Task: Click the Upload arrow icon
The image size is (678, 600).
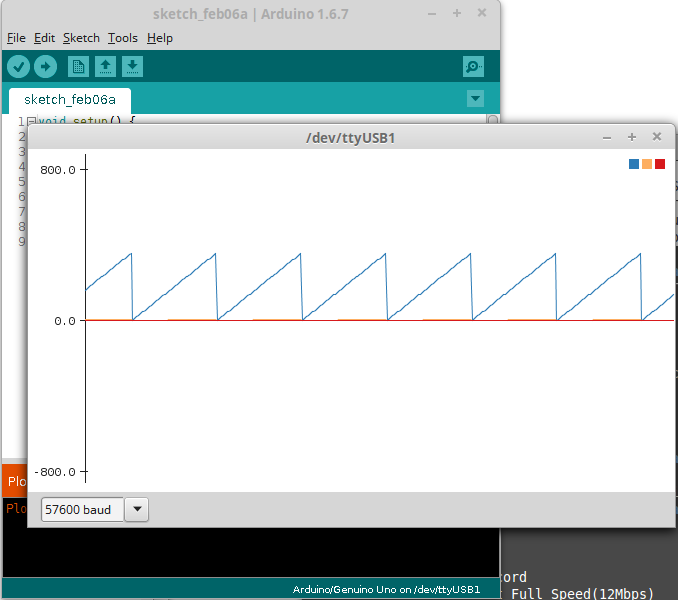Action: (46, 66)
